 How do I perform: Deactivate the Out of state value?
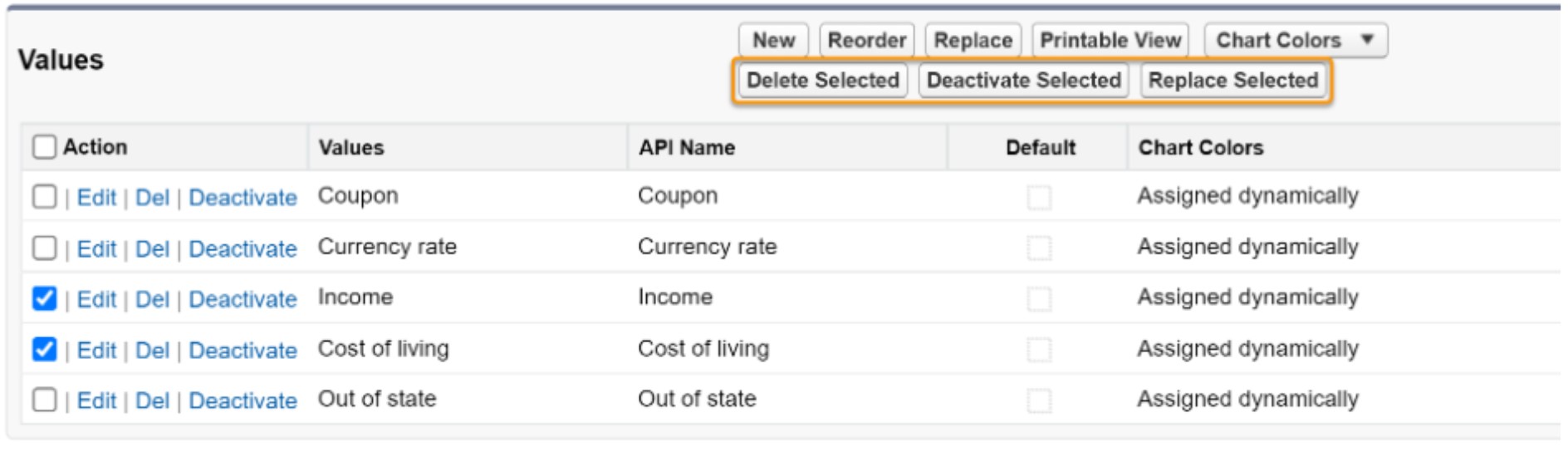[x=243, y=400]
